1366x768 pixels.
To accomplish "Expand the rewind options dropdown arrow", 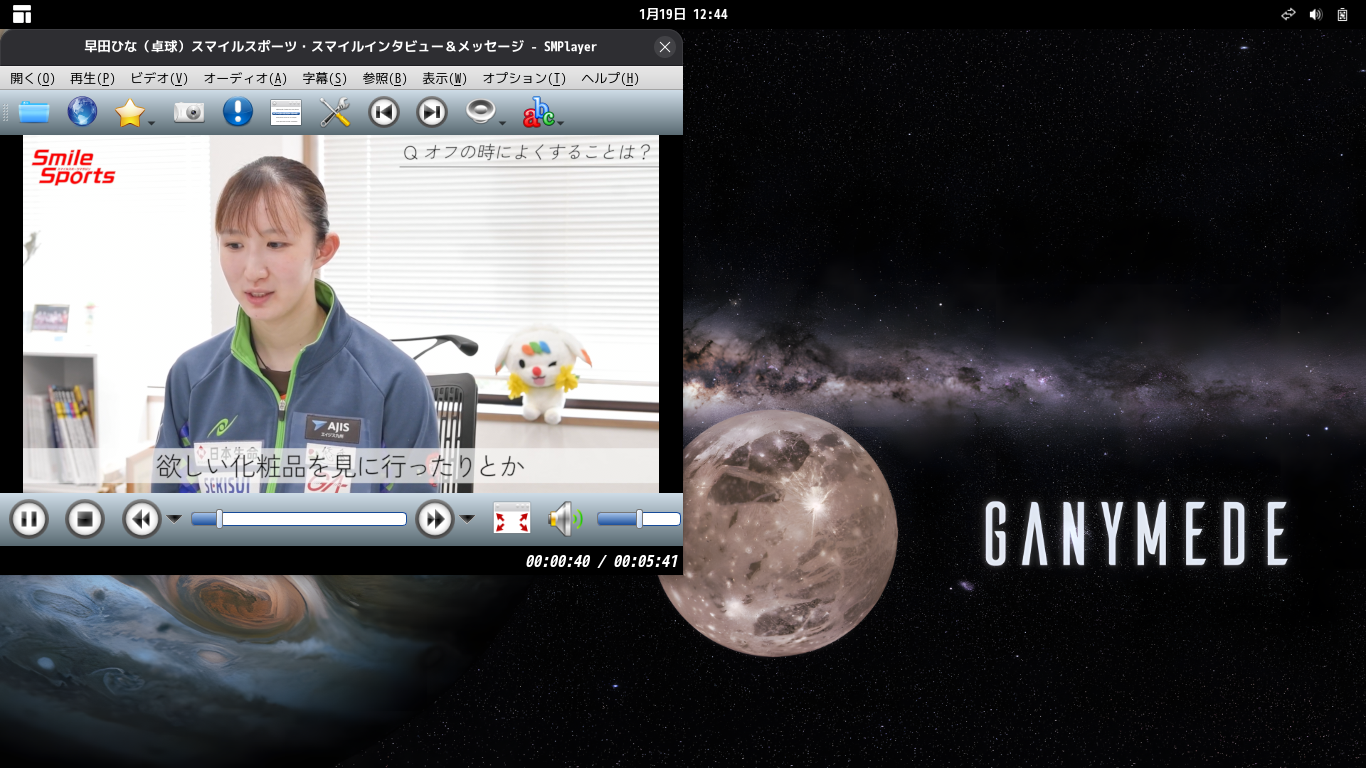I will (174, 518).
